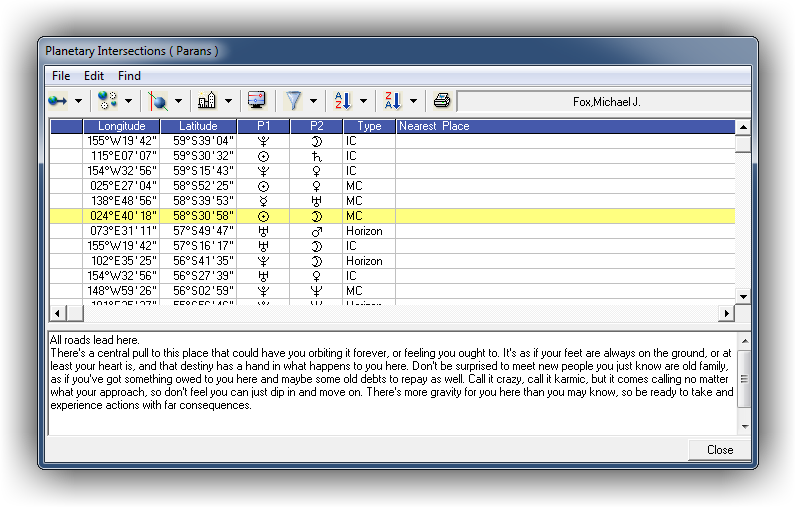Screen dimensions: 795x507
Task: Click horizontal scrollbar left arrow
Action: [x=57, y=313]
